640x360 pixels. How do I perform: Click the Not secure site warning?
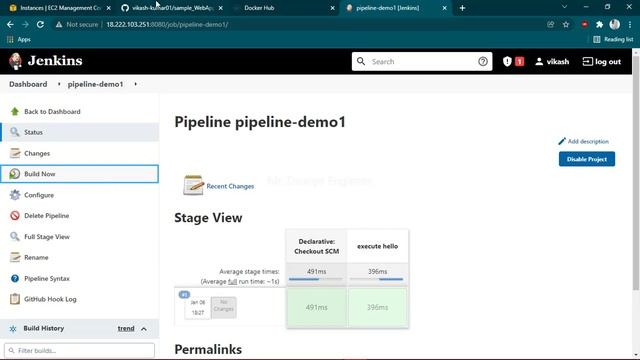click(x=77, y=24)
